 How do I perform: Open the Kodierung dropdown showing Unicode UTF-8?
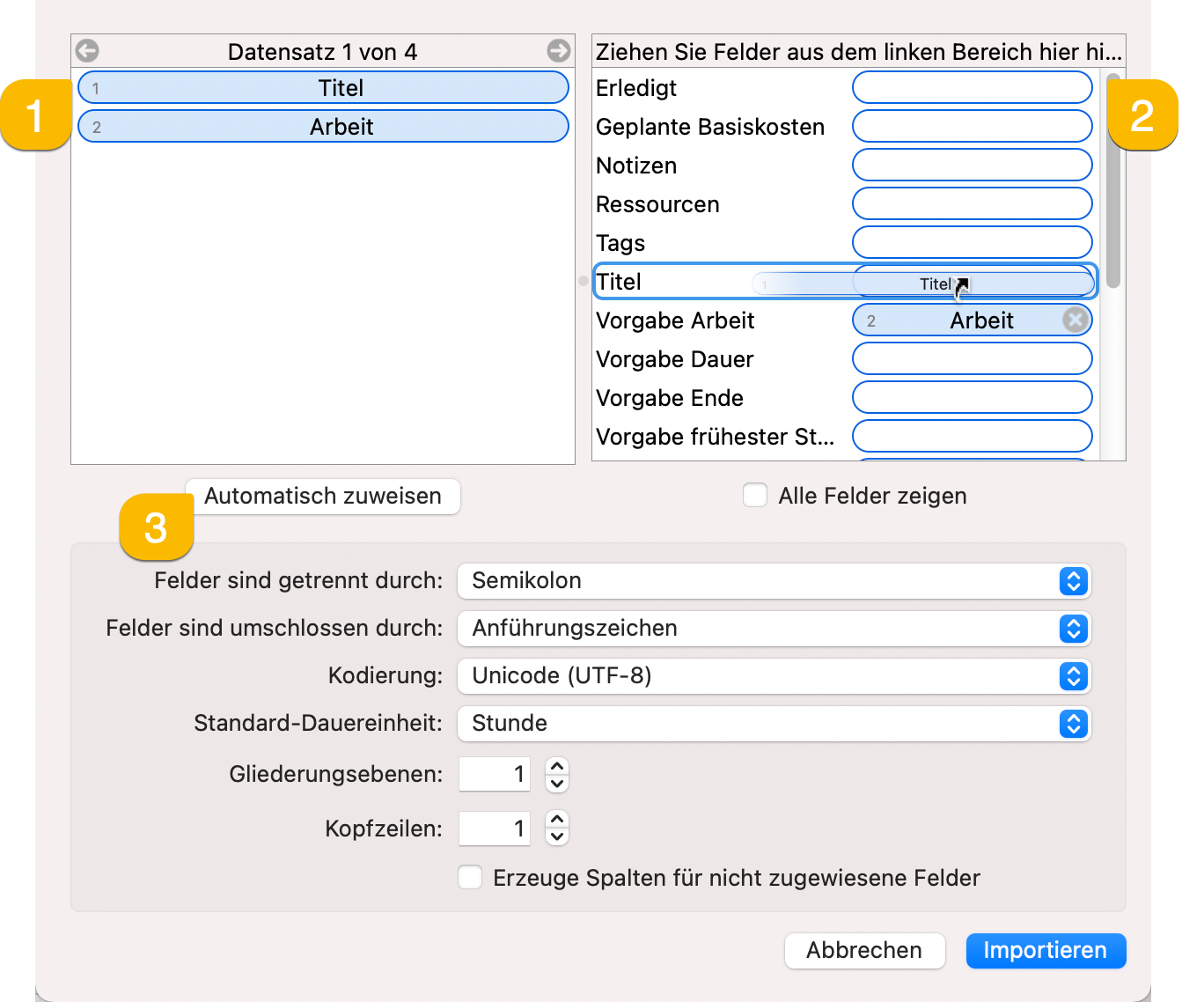[1071, 676]
